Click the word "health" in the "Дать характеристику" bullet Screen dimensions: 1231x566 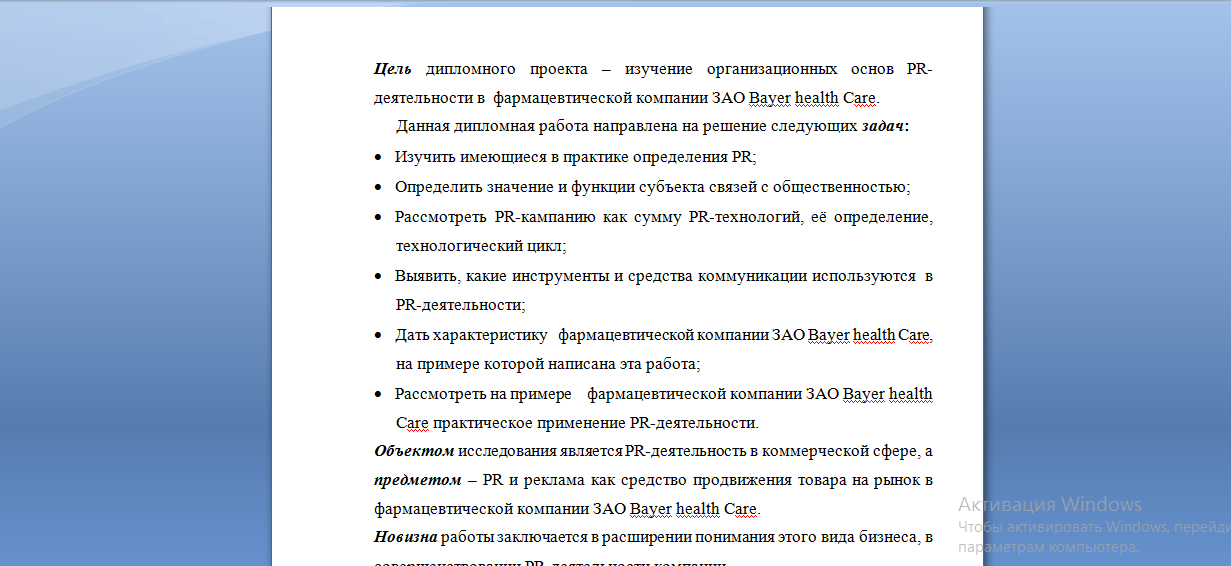click(x=874, y=335)
